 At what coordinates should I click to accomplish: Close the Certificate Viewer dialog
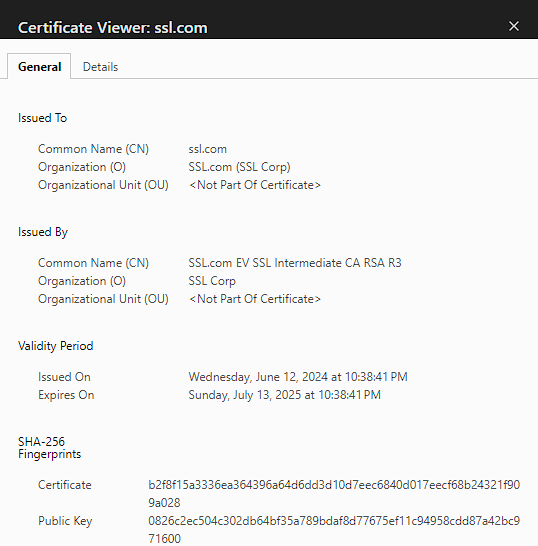point(514,26)
